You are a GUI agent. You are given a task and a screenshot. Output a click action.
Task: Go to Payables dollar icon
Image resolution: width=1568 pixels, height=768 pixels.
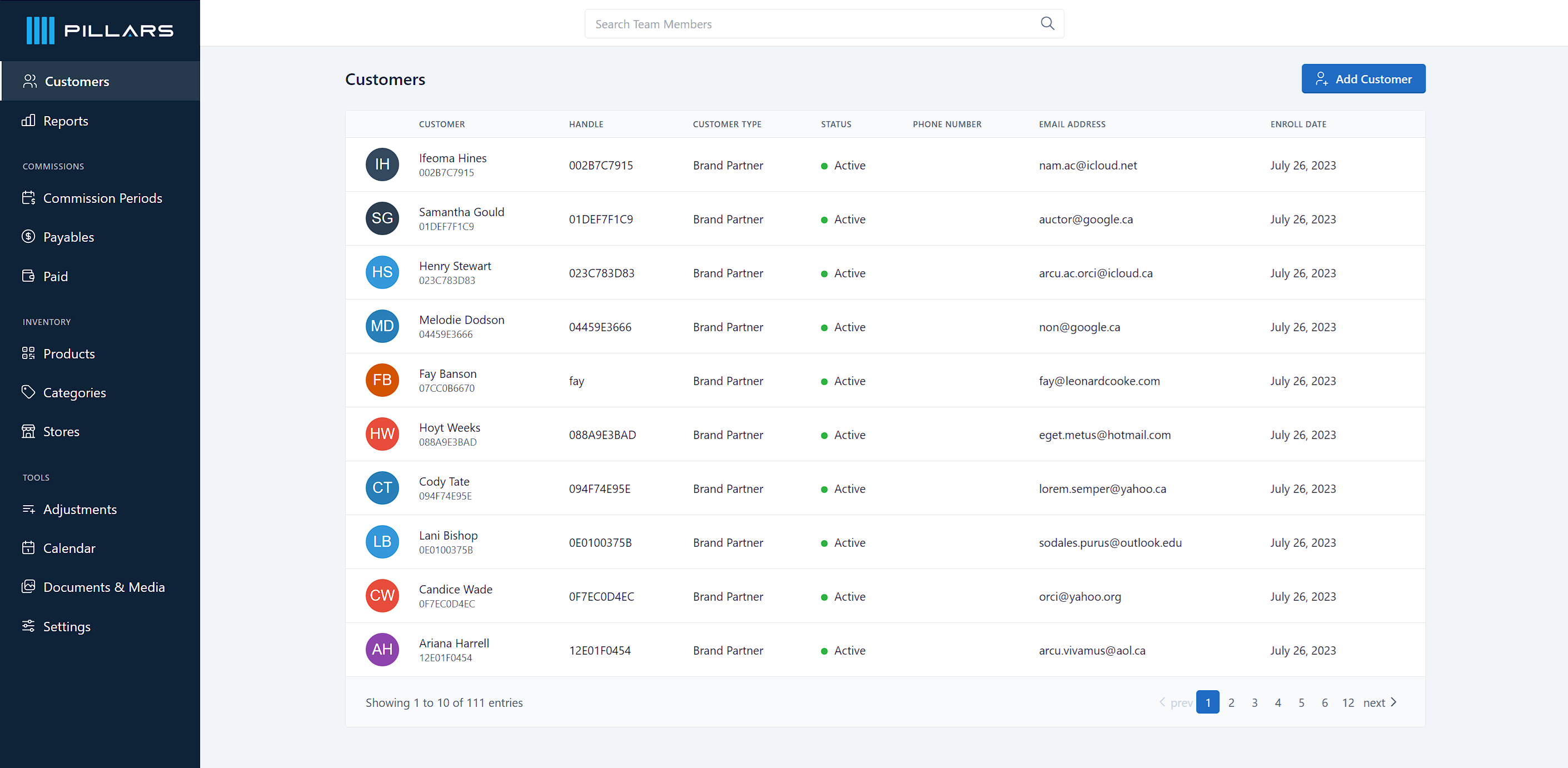(28, 237)
